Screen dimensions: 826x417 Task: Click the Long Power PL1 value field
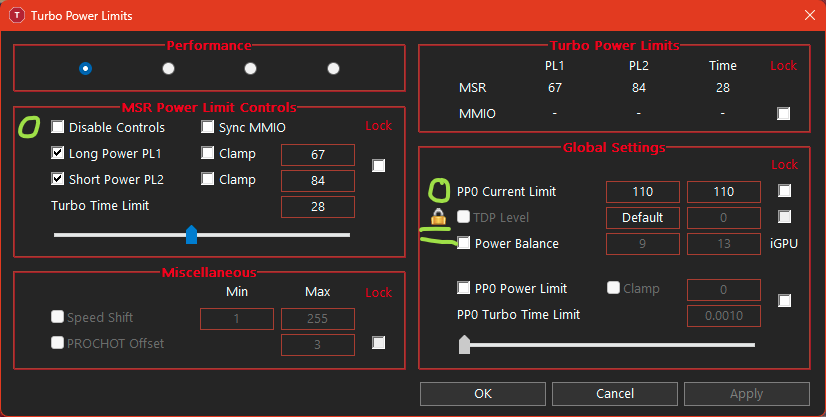[318, 154]
